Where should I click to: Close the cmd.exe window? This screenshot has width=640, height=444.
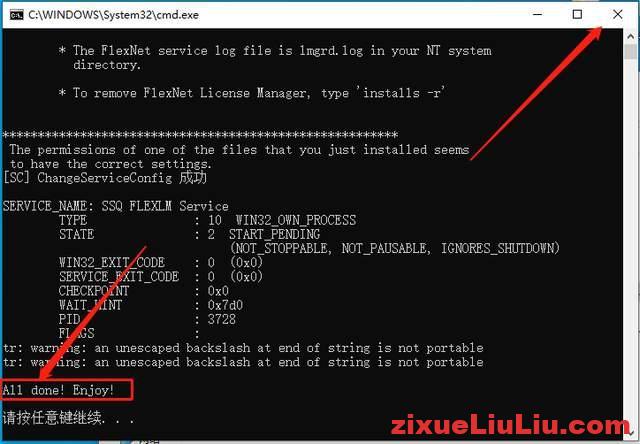click(x=617, y=15)
